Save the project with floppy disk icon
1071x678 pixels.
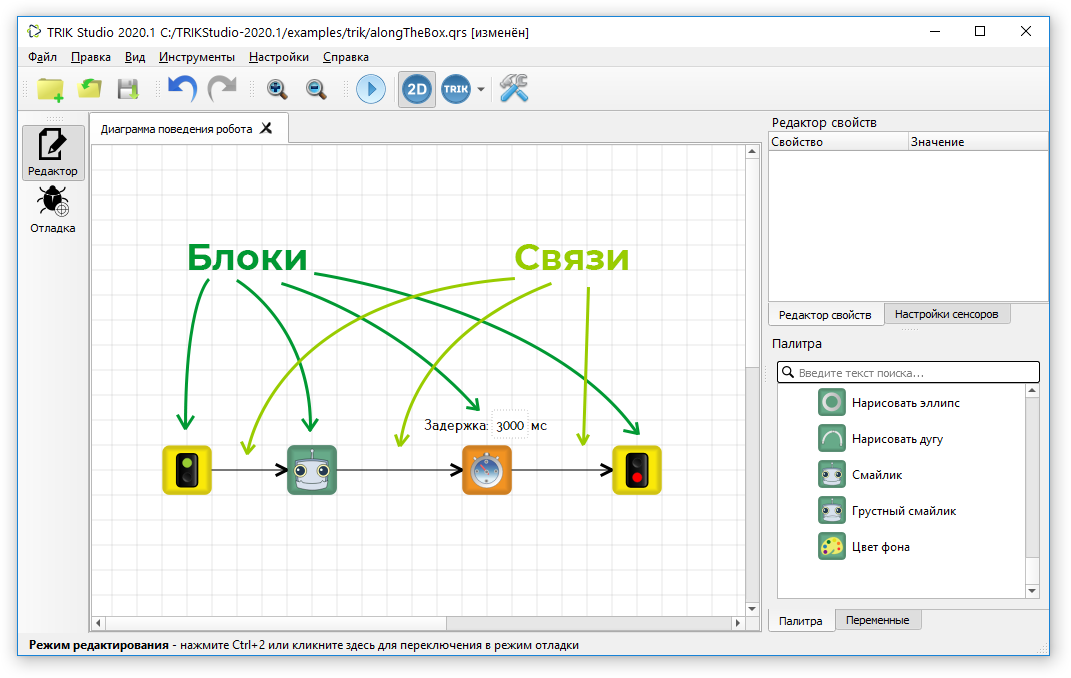128,89
